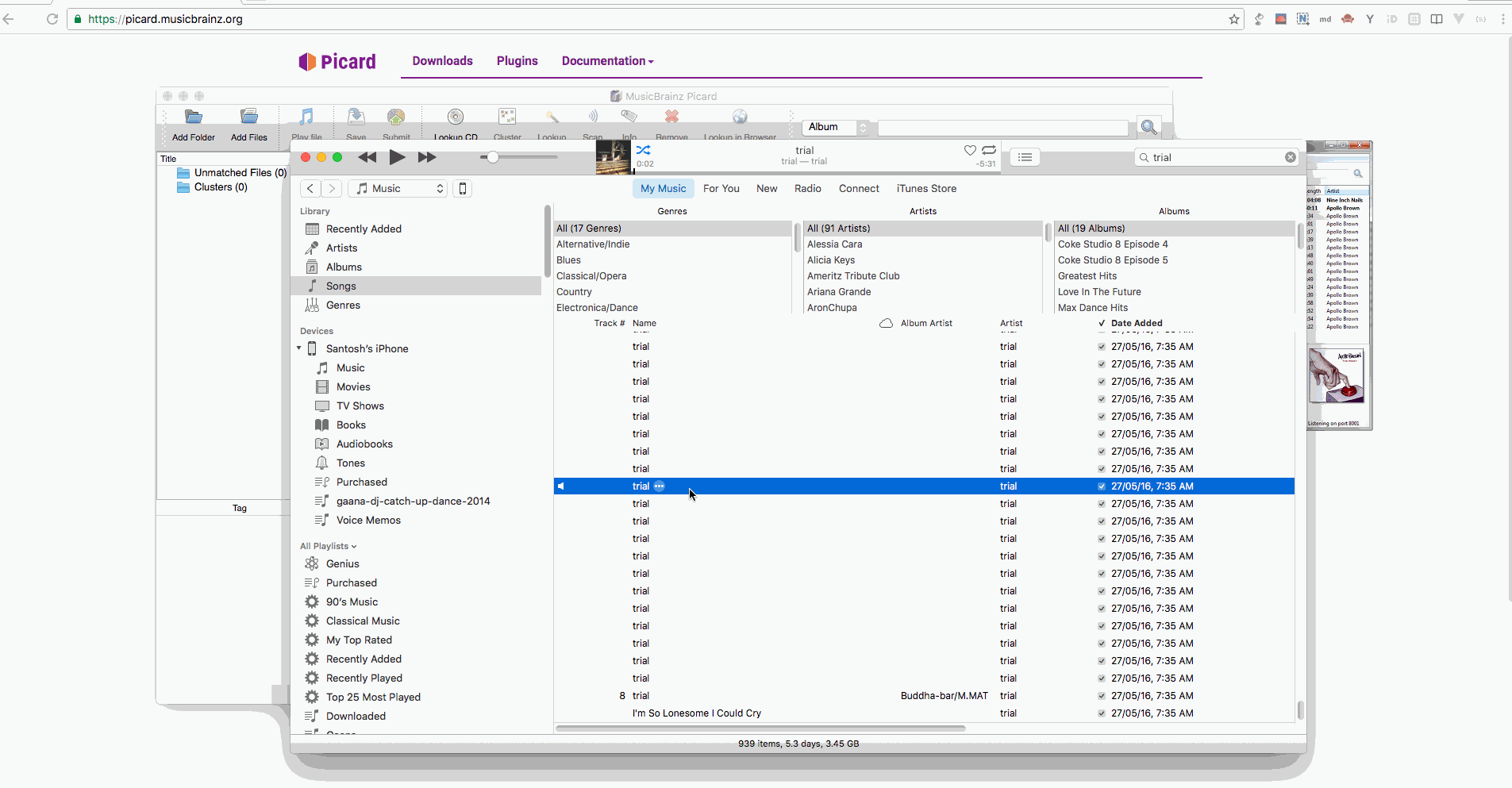1512x788 pixels.
Task: Click the Picard hexagon logo
Action: click(x=307, y=62)
